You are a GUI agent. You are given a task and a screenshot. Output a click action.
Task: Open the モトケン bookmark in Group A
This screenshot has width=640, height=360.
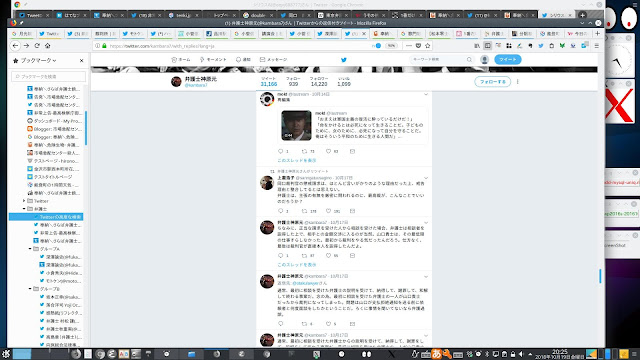[60, 281]
